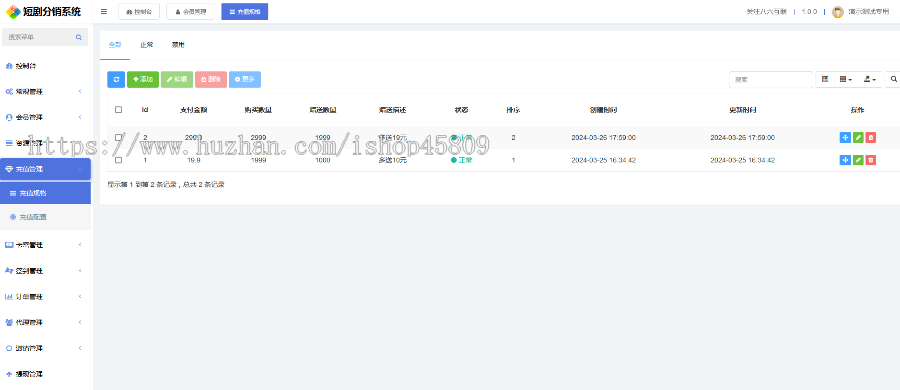Focus the sidebar menu search field
Screen dimensions: 900x390
pyautogui.click(x=45, y=37)
